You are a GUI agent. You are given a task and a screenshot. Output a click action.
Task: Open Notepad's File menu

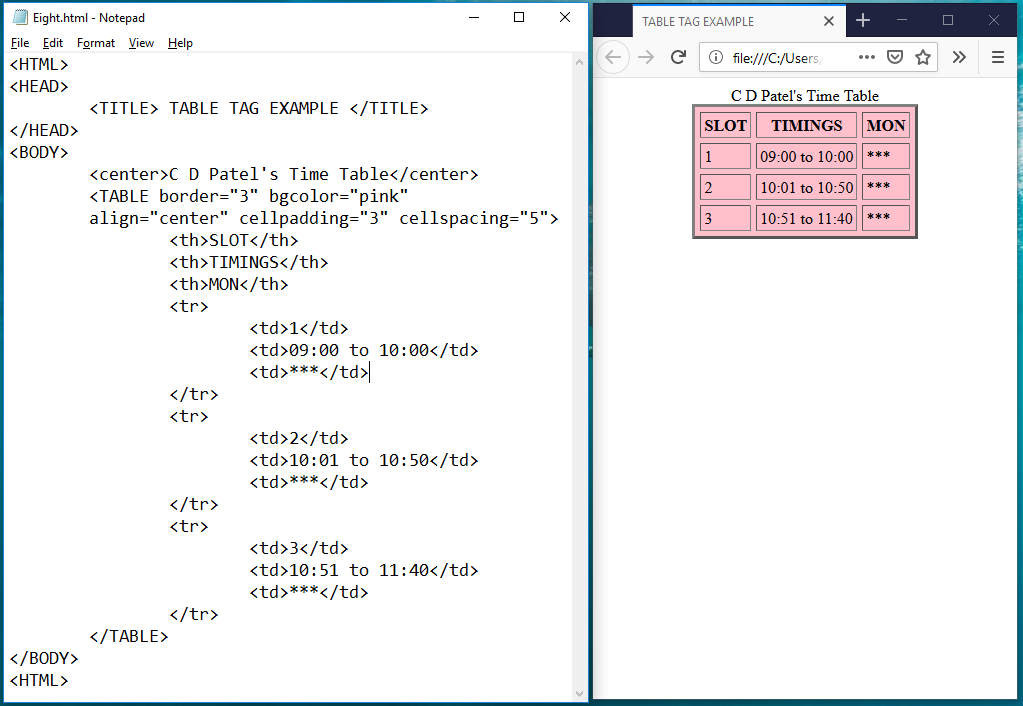19,43
